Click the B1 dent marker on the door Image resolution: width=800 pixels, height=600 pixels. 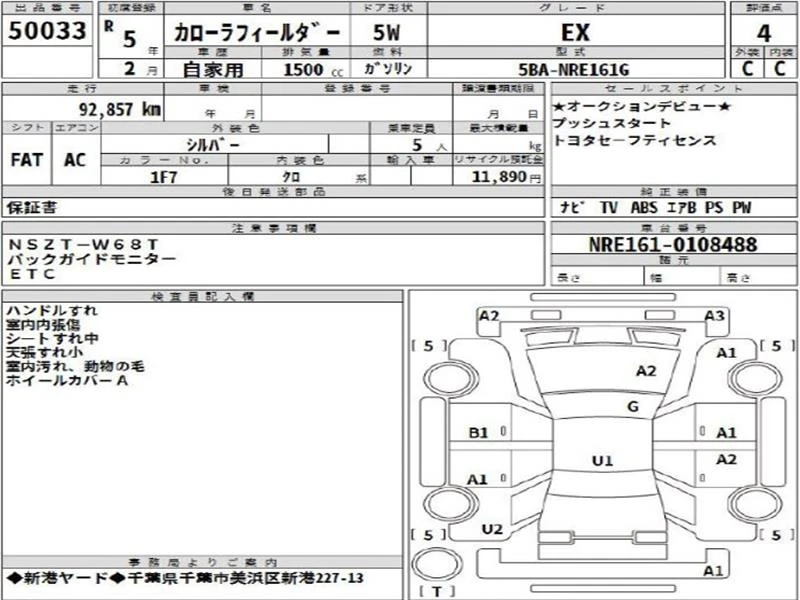(478, 433)
